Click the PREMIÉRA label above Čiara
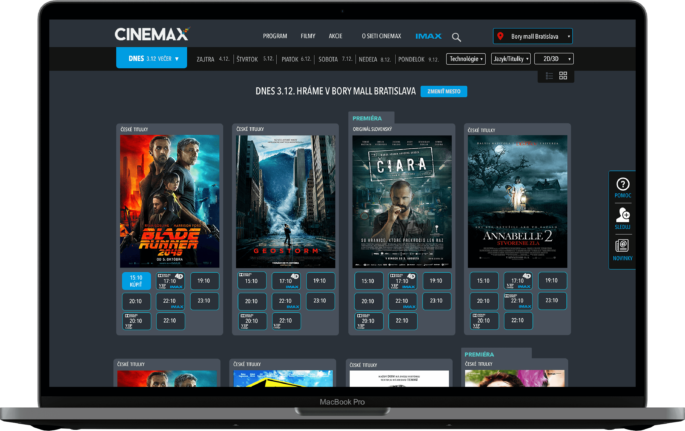 pyautogui.click(x=367, y=118)
